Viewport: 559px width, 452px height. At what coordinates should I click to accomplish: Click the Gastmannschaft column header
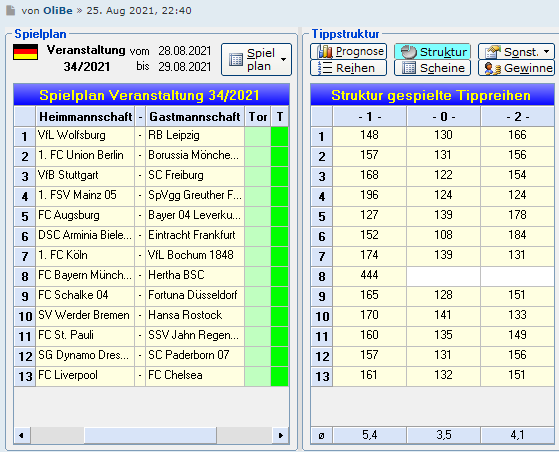[195, 116]
